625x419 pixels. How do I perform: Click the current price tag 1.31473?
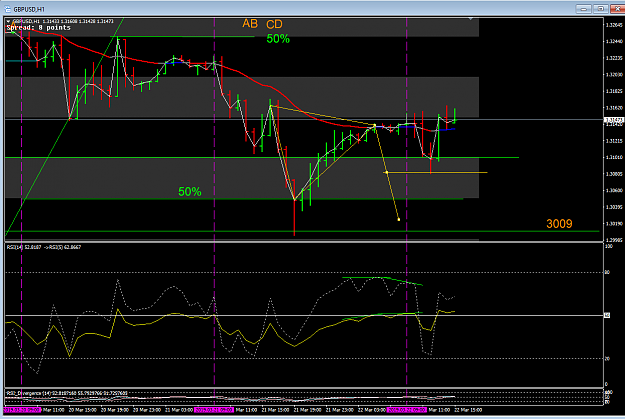614,120
